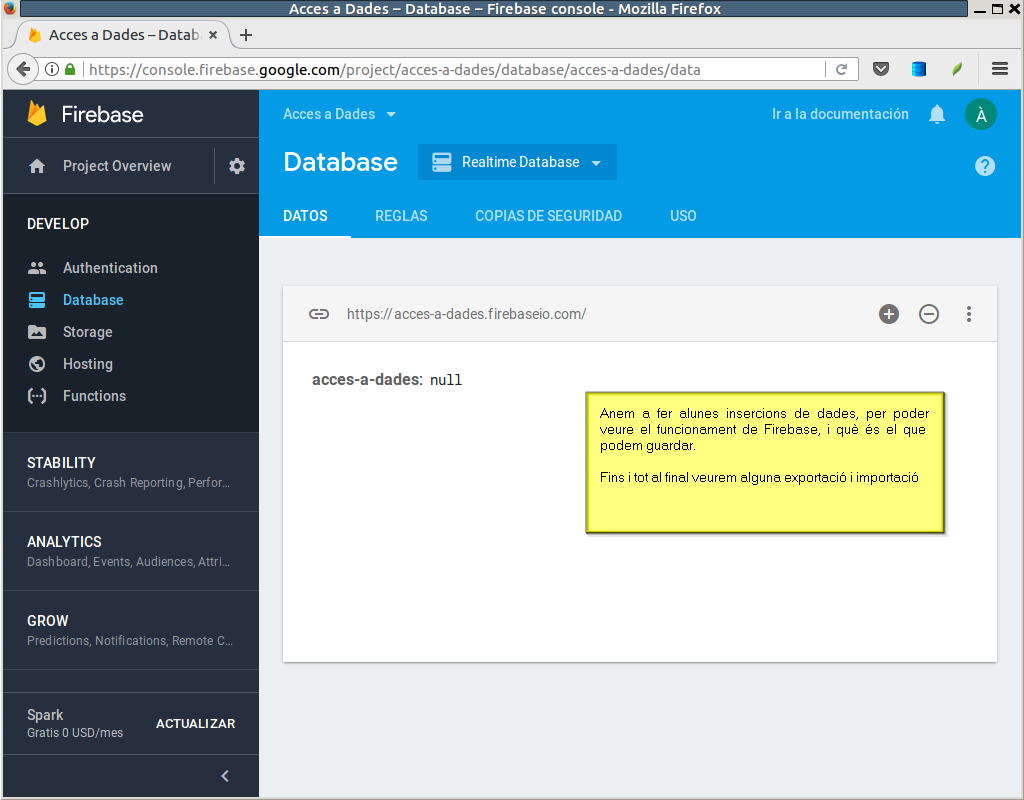Click the database URL link icon
This screenshot has height=800, width=1024.
[x=319, y=314]
